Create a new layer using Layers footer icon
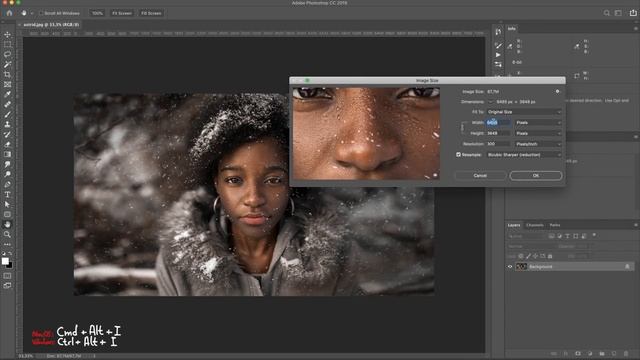640x360 pixels. [x=614, y=353]
